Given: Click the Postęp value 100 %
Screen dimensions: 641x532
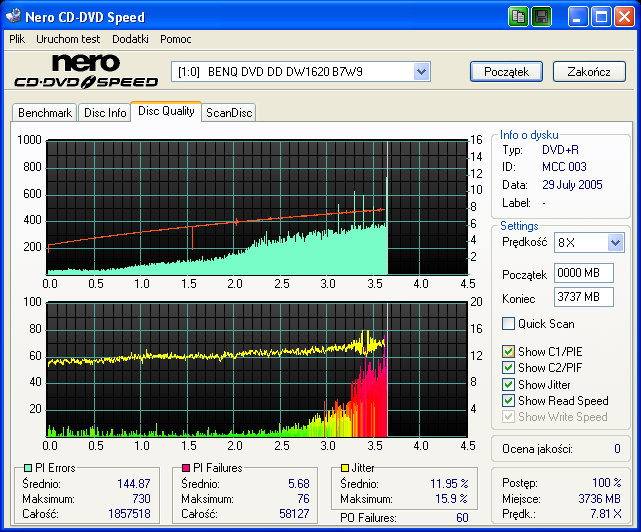Looking at the screenshot, I should tap(606, 483).
